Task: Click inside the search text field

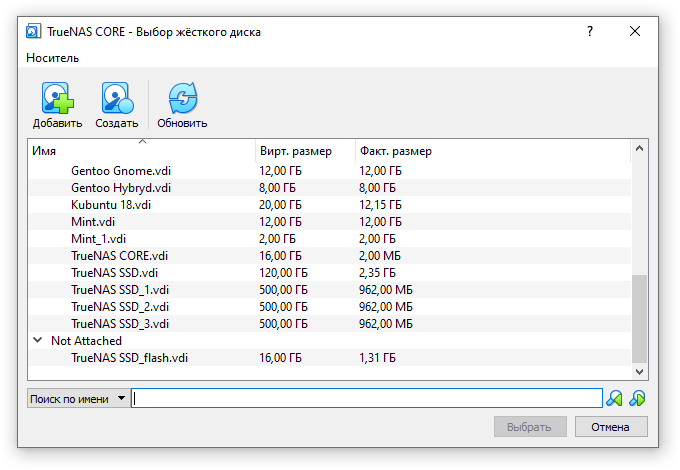Action: (367, 398)
